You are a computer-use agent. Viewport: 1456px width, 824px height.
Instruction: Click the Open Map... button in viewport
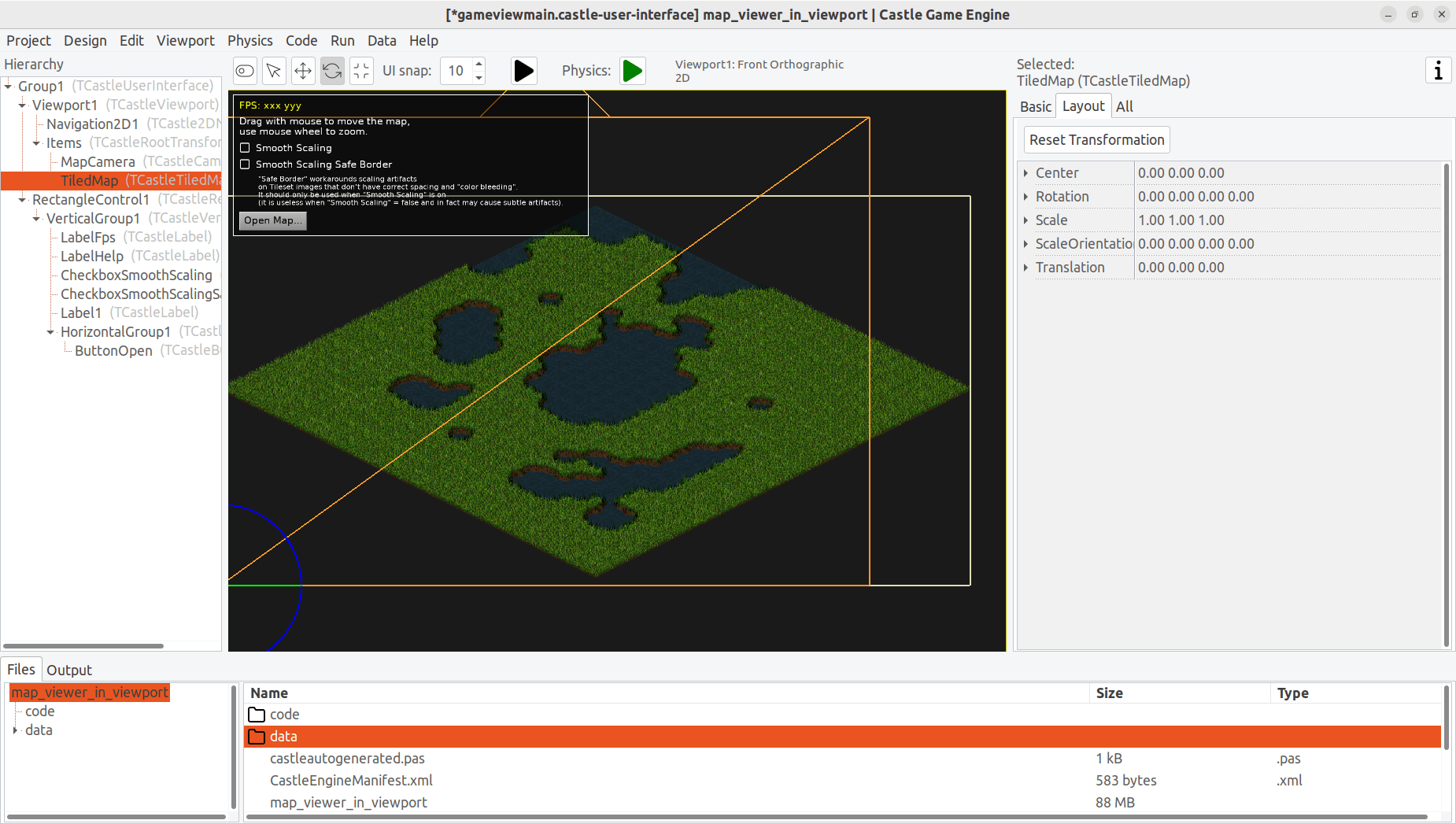pyautogui.click(x=272, y=220)
